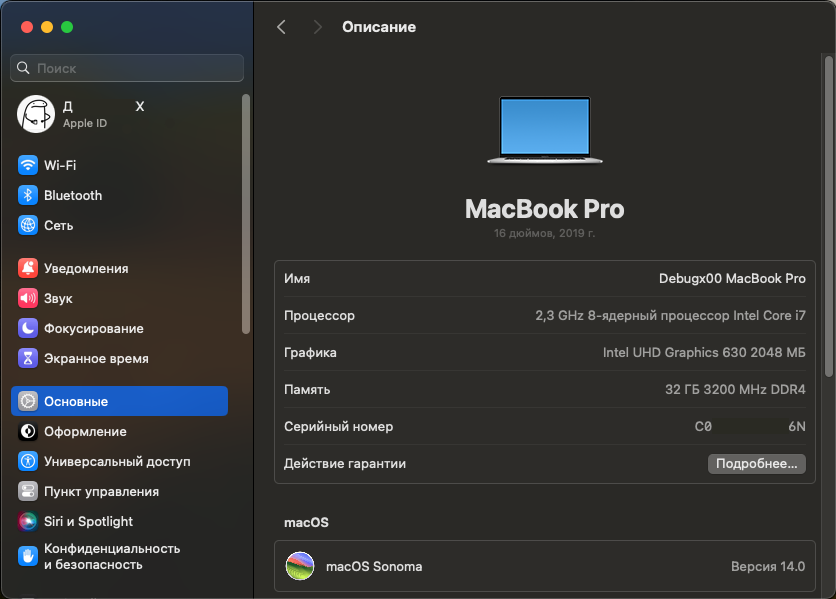Click the Серийный номер label

[339, 427]
